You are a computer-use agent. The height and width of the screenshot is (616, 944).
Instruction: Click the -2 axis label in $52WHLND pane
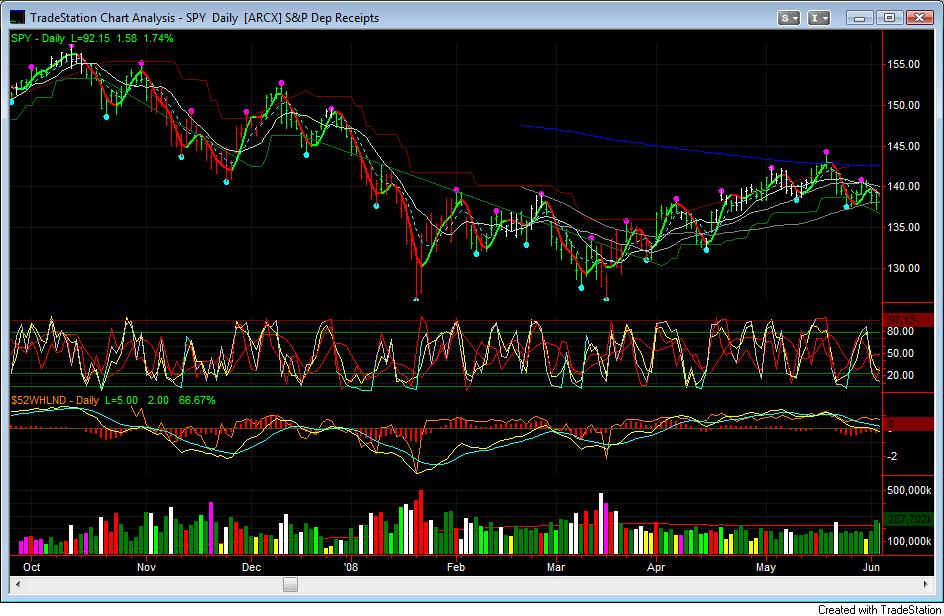[892, 456]
